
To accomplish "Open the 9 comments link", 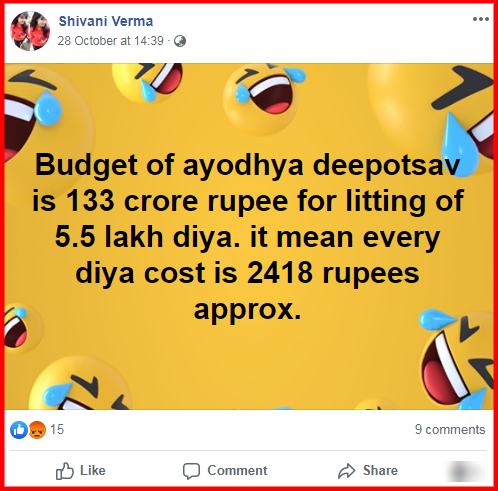I will coord(450,429).
